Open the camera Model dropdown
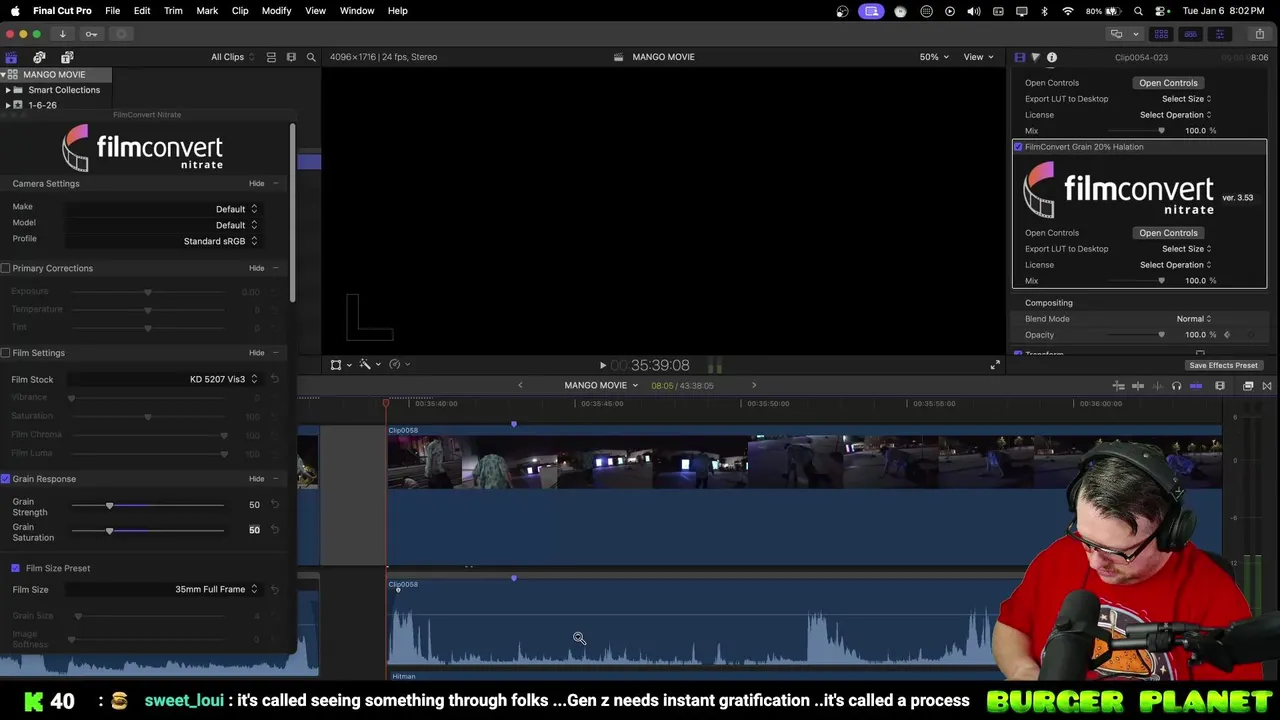1280x720 pixels. coord(162,225)
